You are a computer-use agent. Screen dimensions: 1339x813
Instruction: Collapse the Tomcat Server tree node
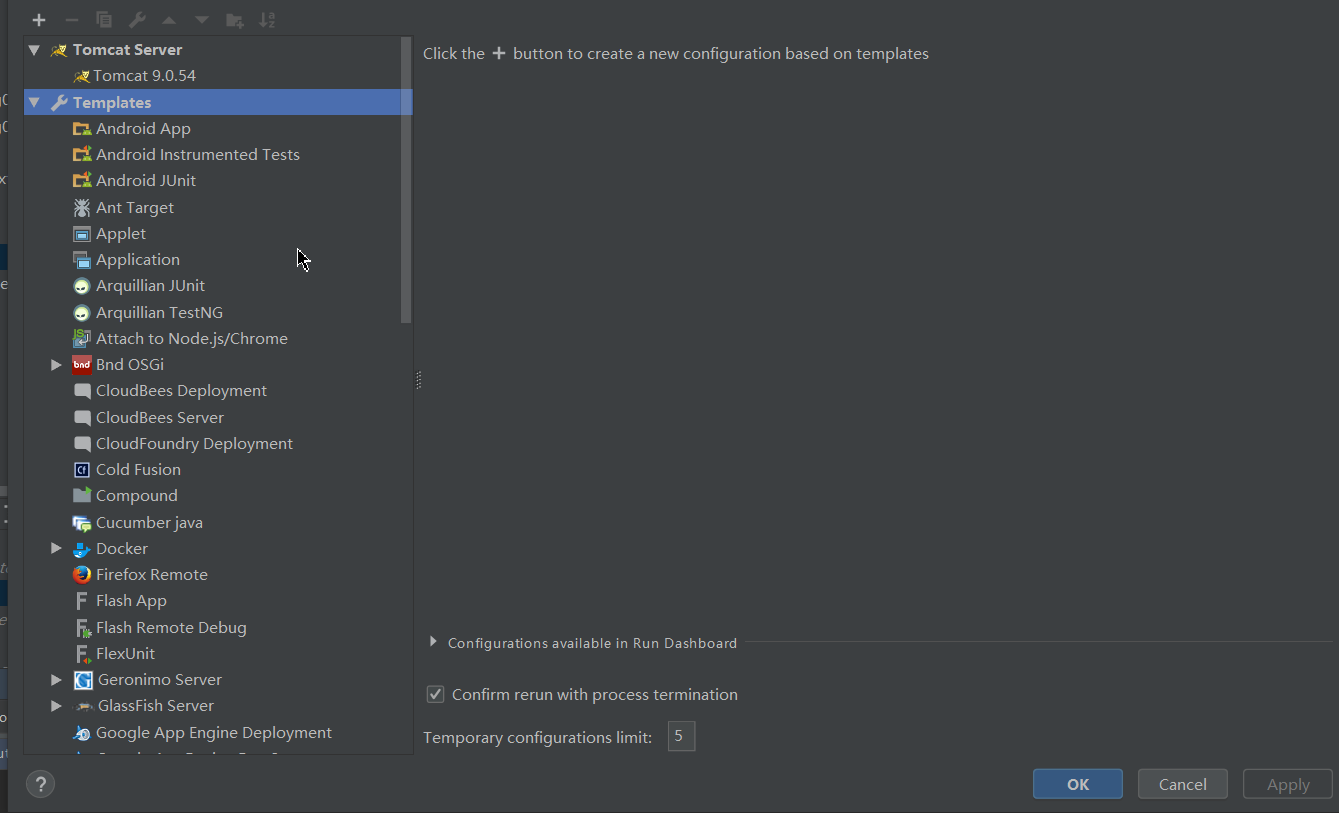(x=34, y=50)
